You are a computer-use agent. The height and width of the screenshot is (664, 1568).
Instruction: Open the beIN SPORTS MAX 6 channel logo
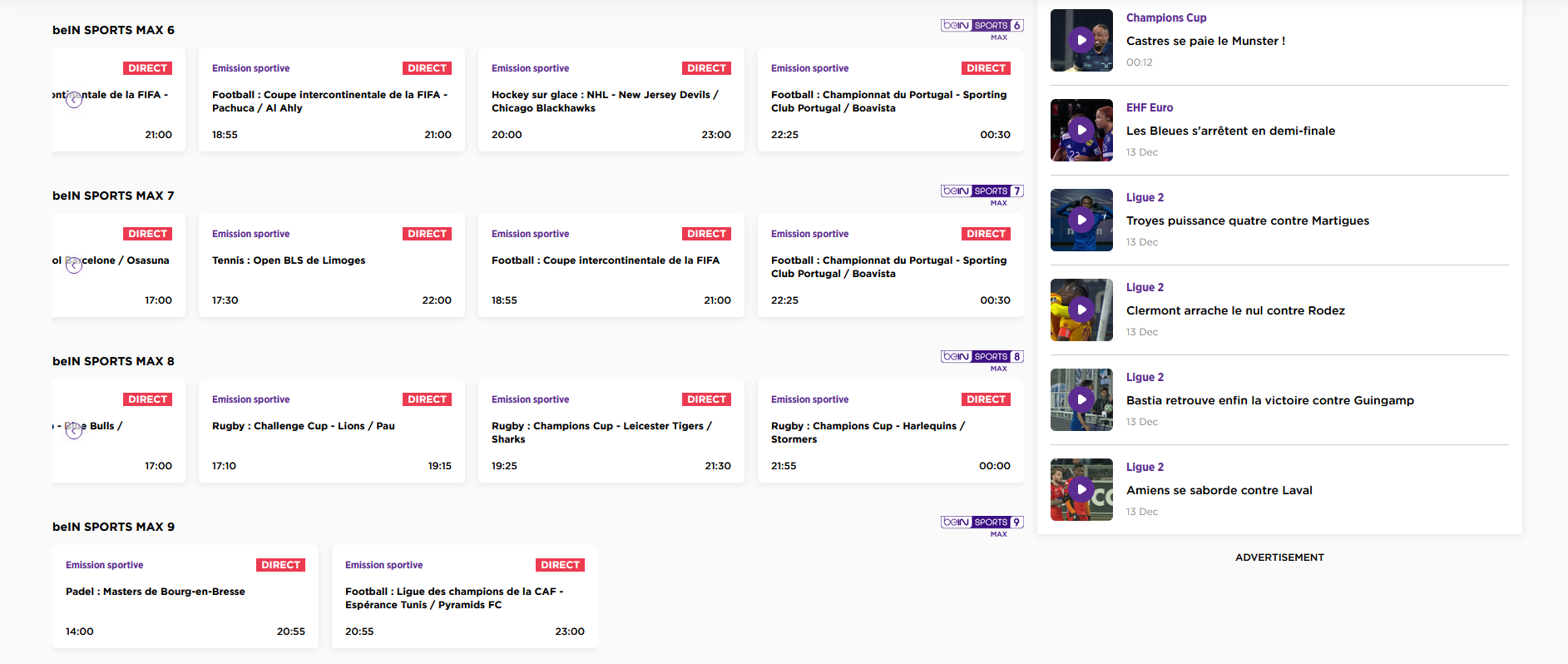[982, 29]
